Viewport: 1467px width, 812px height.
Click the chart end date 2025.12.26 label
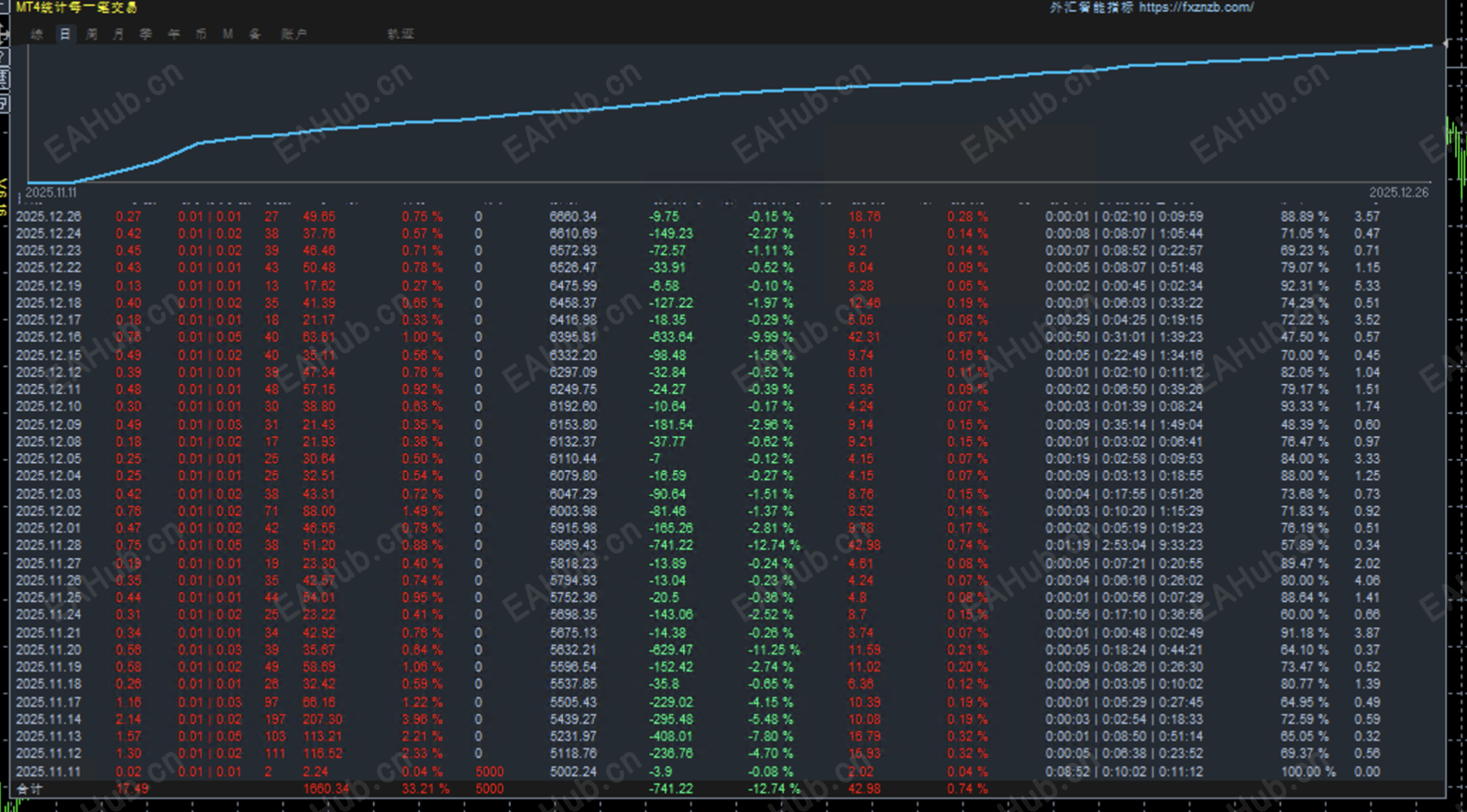pos(1399,192)
